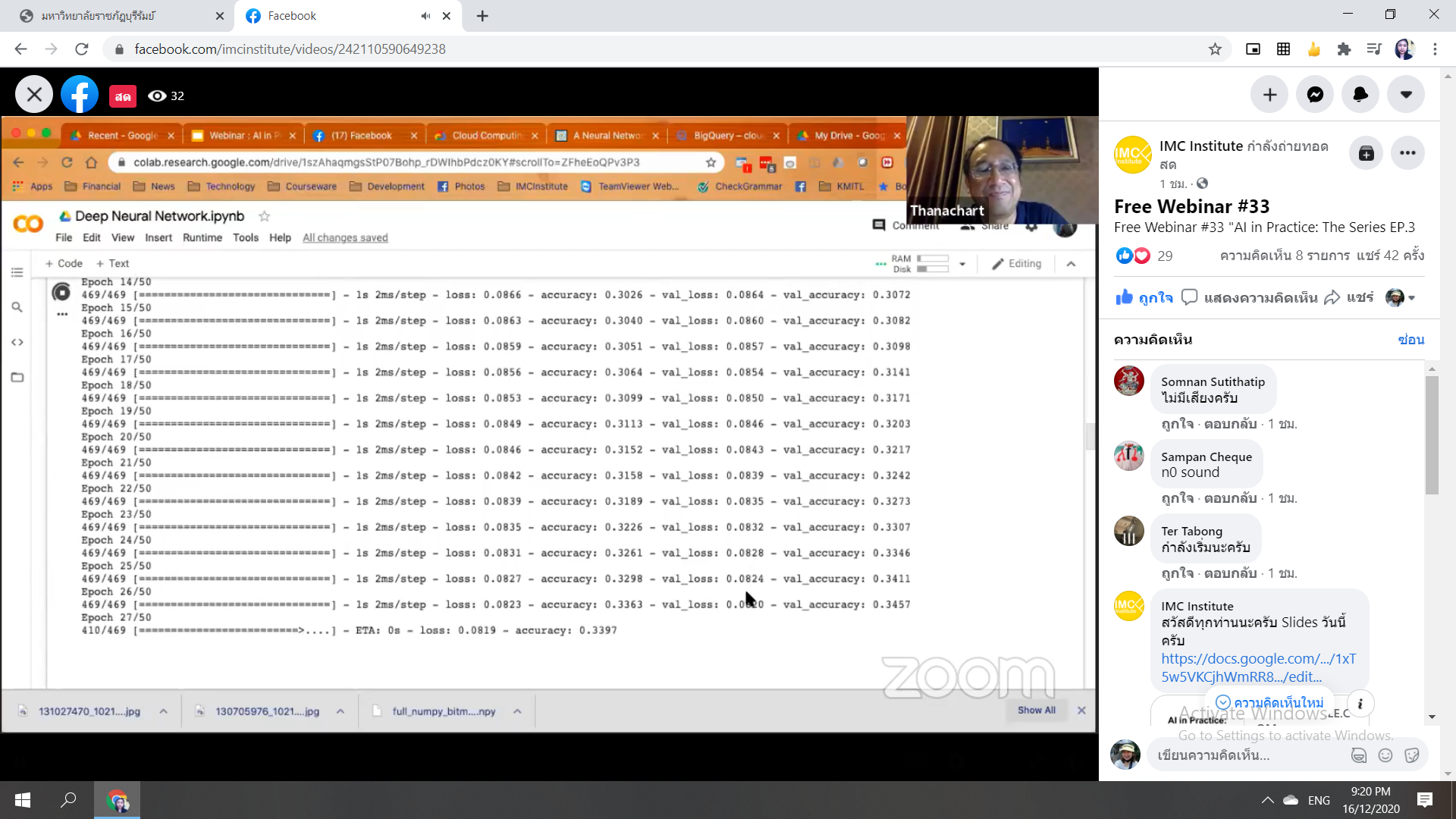The height and width of the screenshot is (819, 1456).
Task: Open Facebook notifications bell
Action: tap(1361, 95)
